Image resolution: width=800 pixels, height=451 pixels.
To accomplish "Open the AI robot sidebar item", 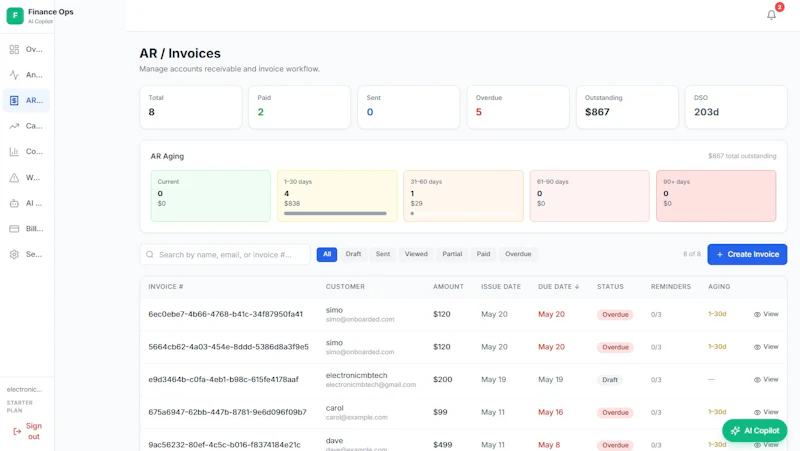I will point(26,203).
